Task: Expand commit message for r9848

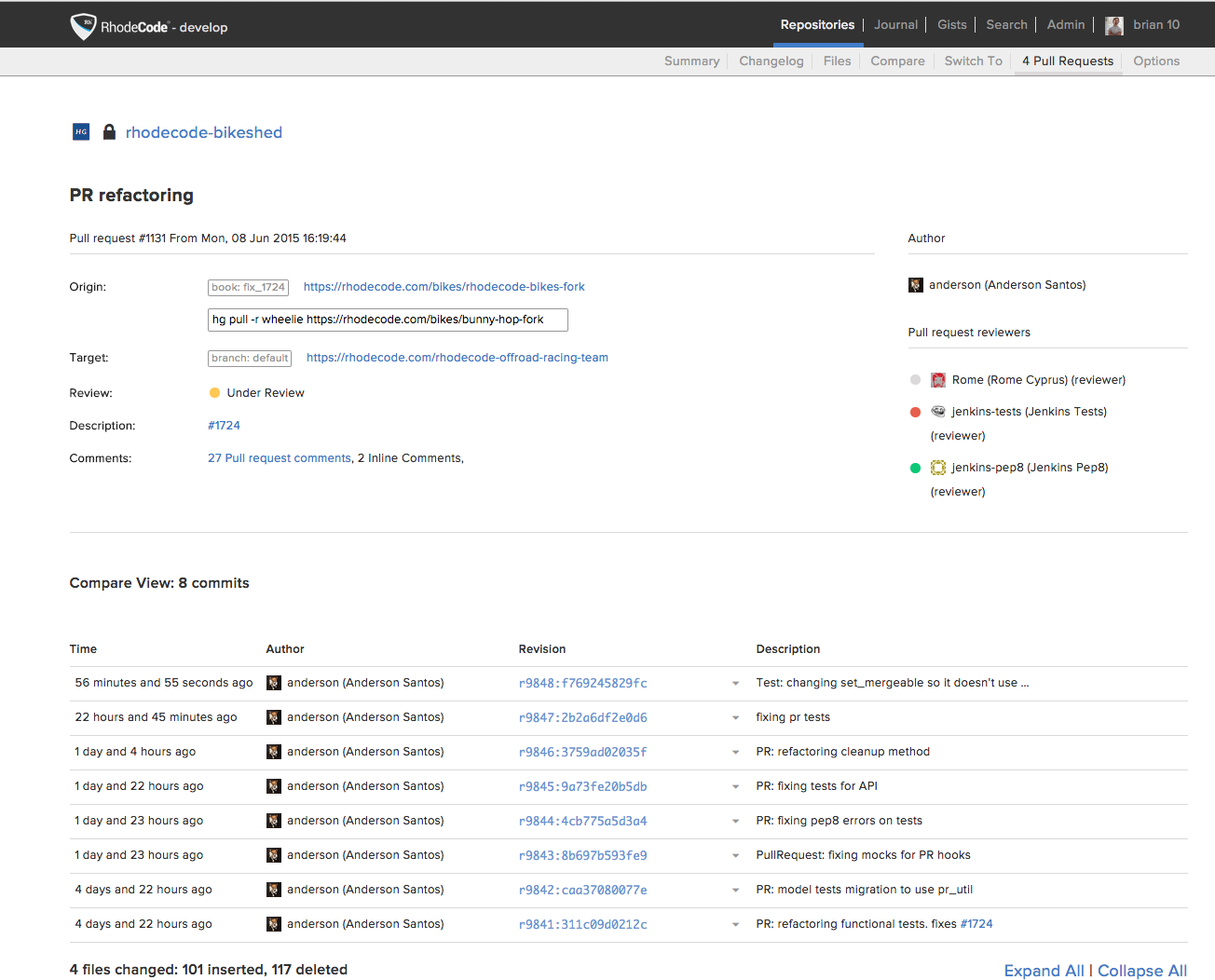Action: click(x=735, y=684)
